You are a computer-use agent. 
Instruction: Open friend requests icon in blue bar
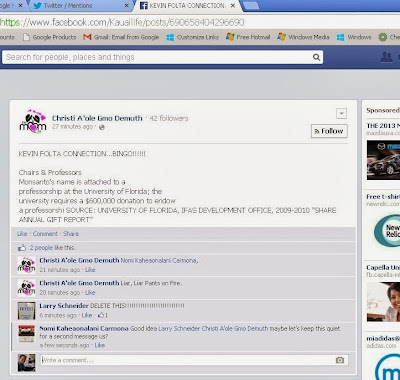click(386, 57)
